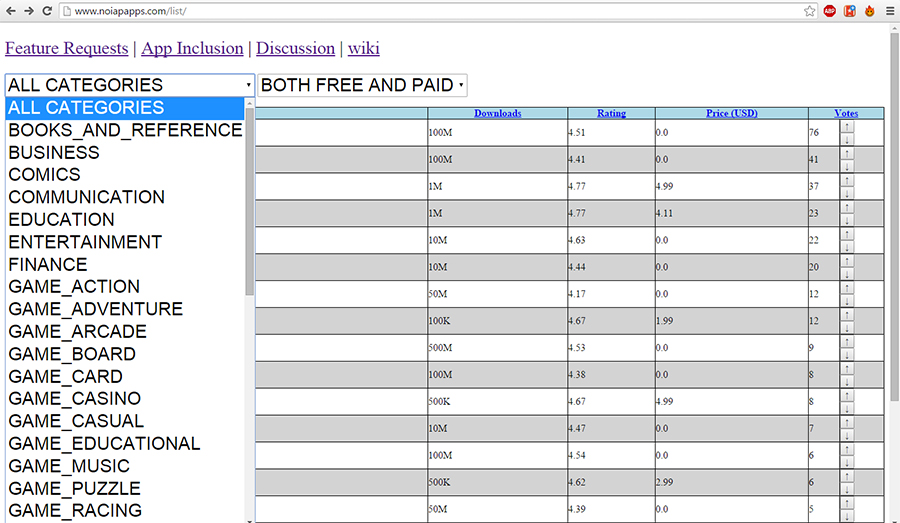Open the Adblock Plus extension icon
The height and width of the screenshot is (523, 900).
click(x=829, y=11)
